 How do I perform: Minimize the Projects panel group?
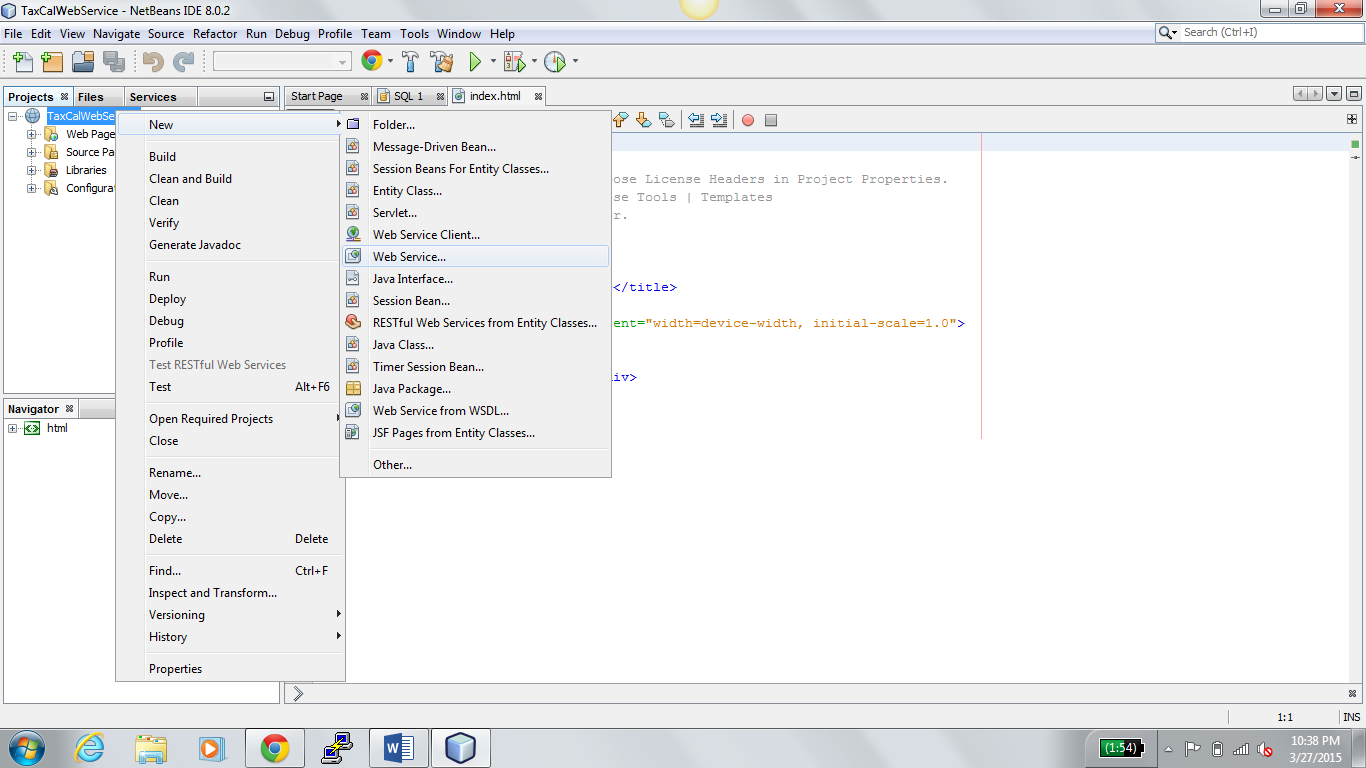(x=268, y=97)
